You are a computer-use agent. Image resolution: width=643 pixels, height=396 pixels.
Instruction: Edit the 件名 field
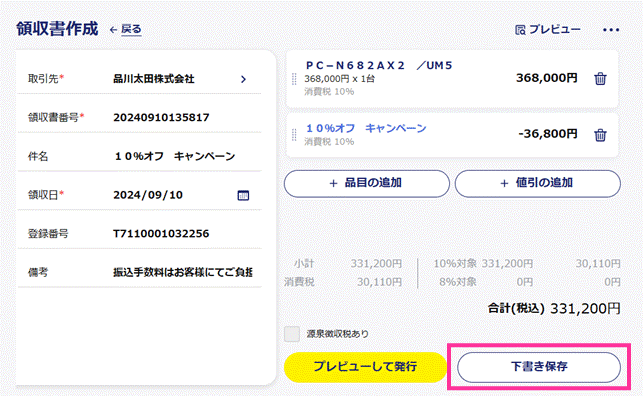[x=175, y=156]
